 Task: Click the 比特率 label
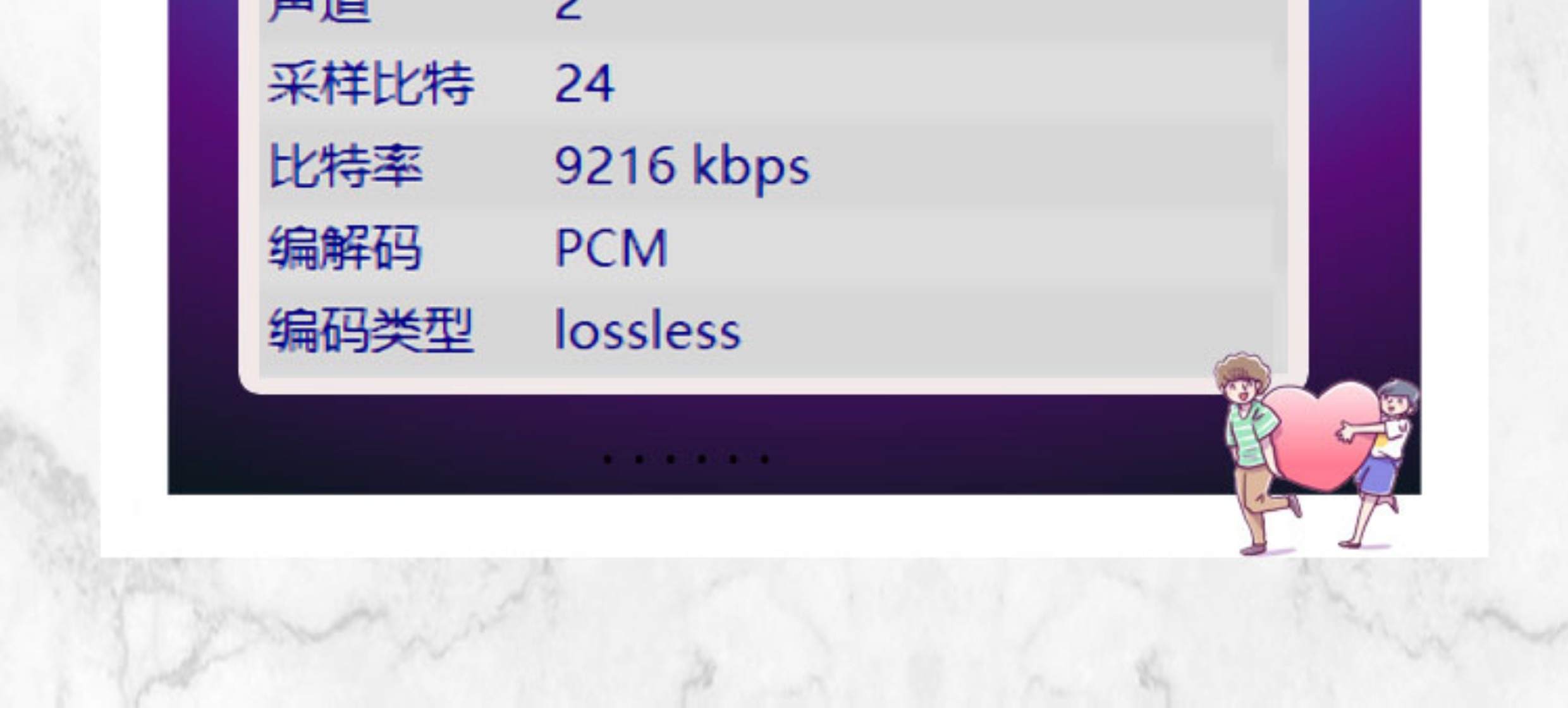coord(346,166)
